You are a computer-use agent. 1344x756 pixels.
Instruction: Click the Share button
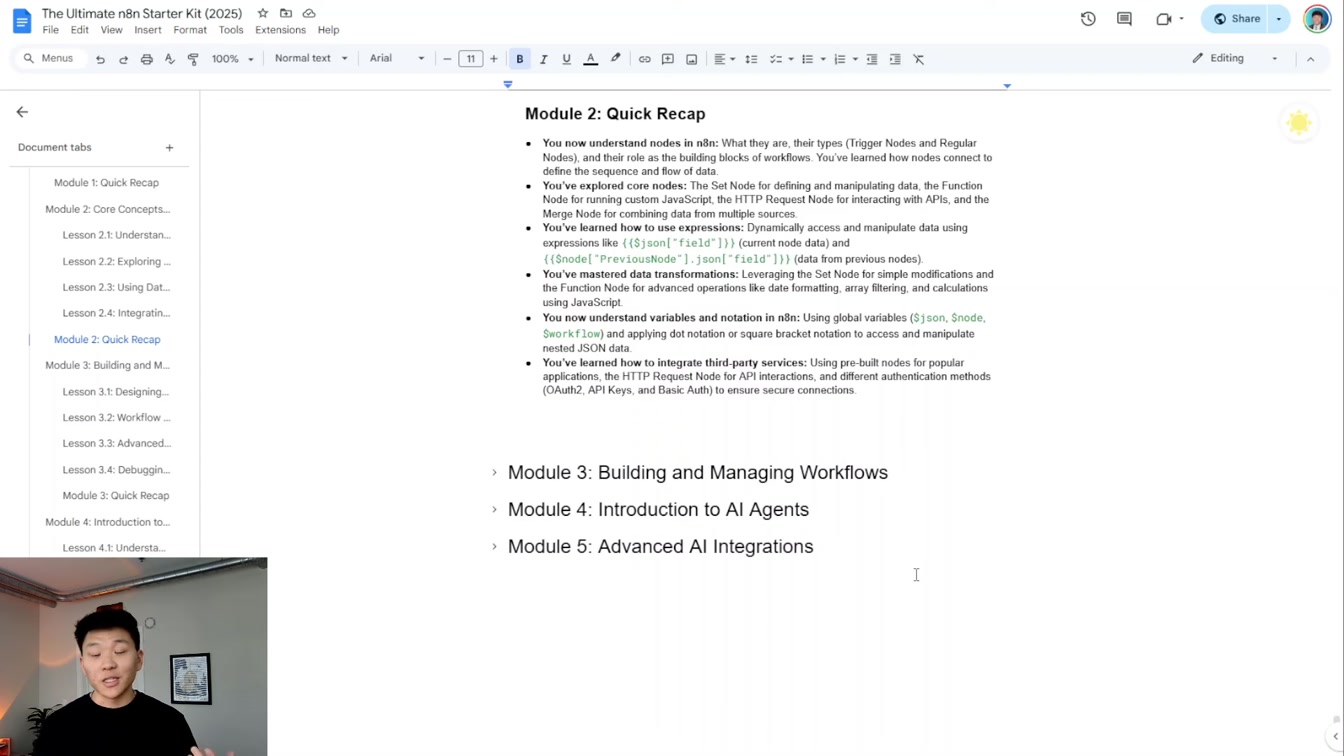[1236, 18]
